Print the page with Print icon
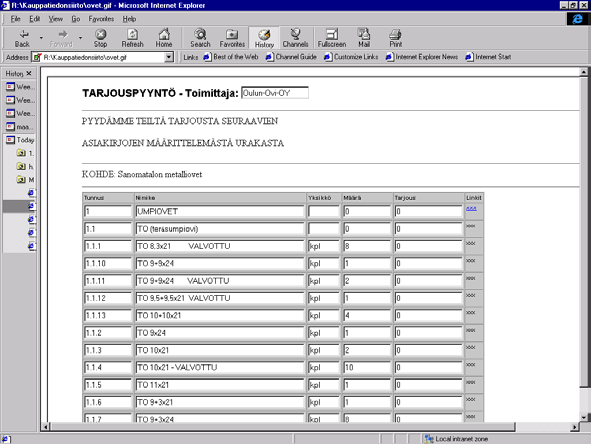Viewport: 591px width, 444px height. (395, 38)
